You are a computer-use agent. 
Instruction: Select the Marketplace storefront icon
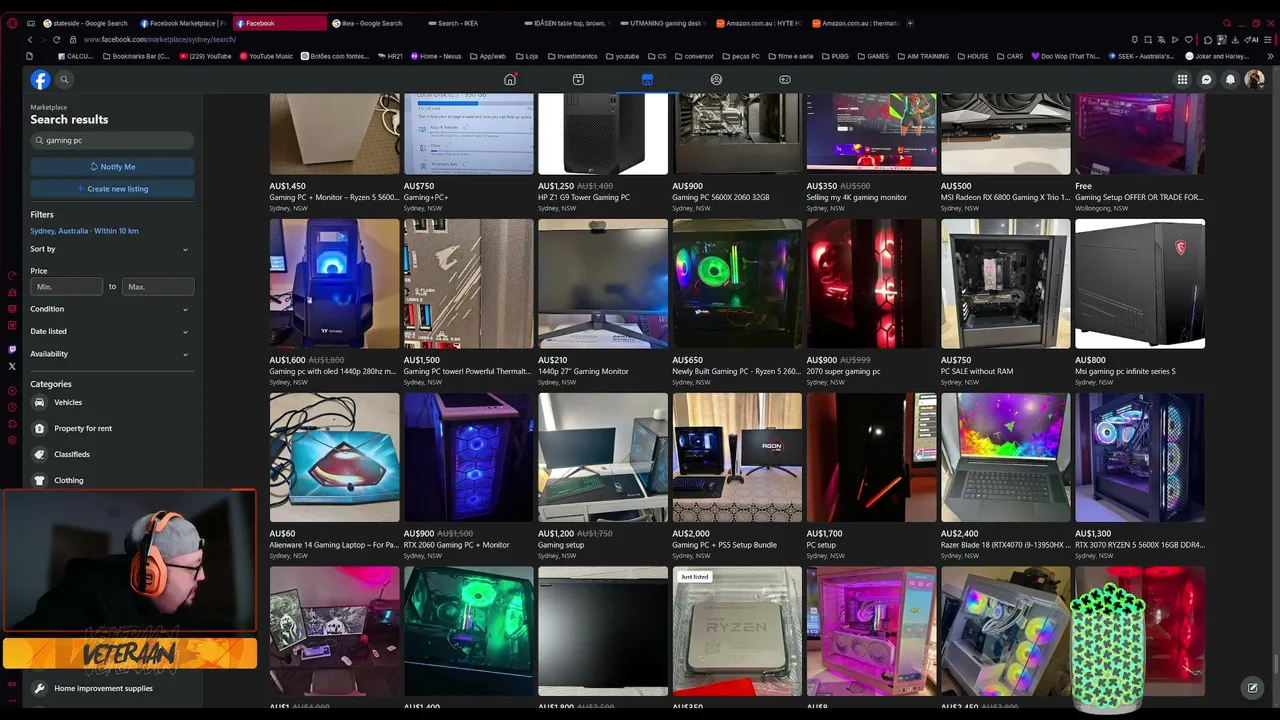647,80
